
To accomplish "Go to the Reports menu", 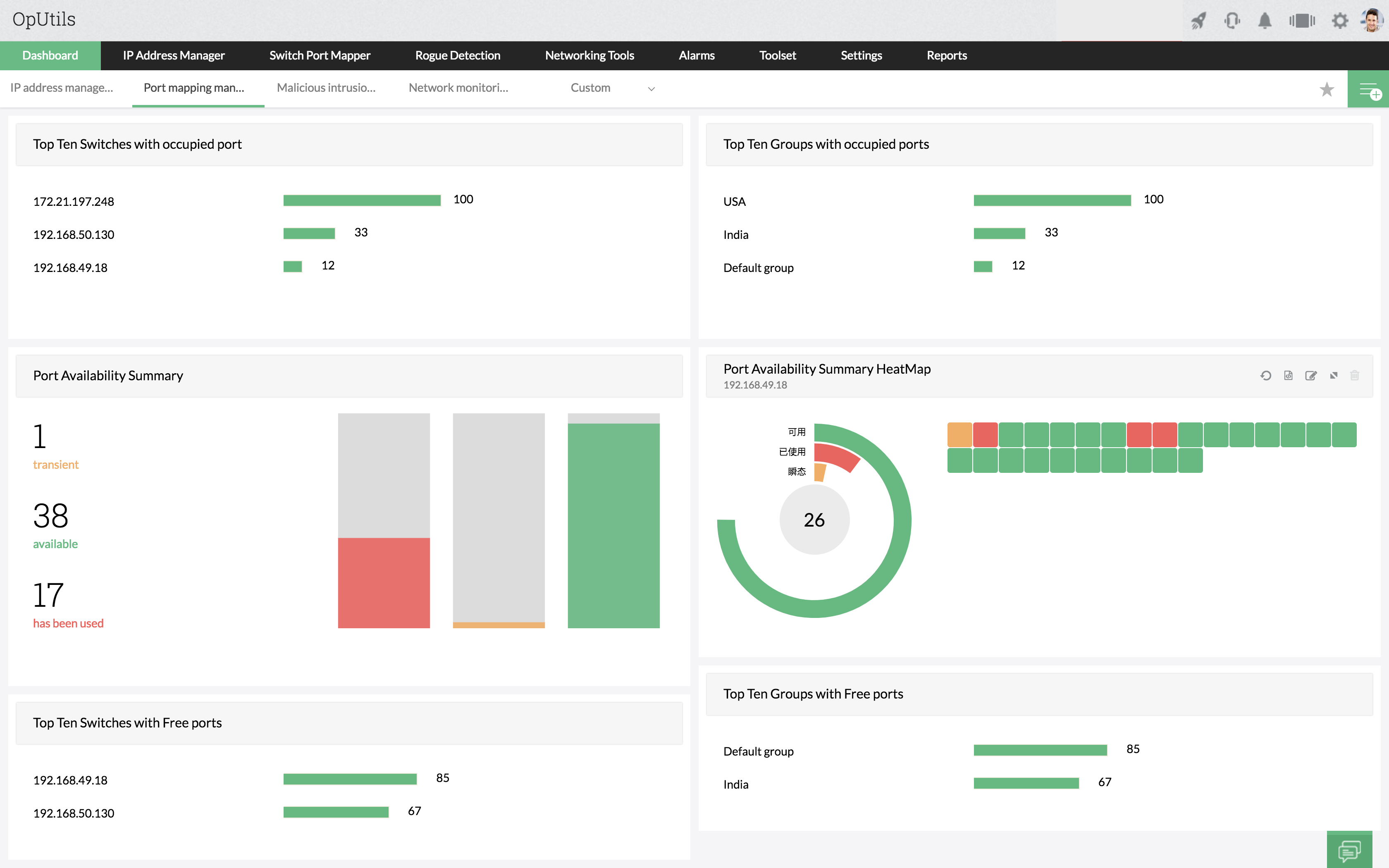I will pyautogui.click(x=947, y=56).
